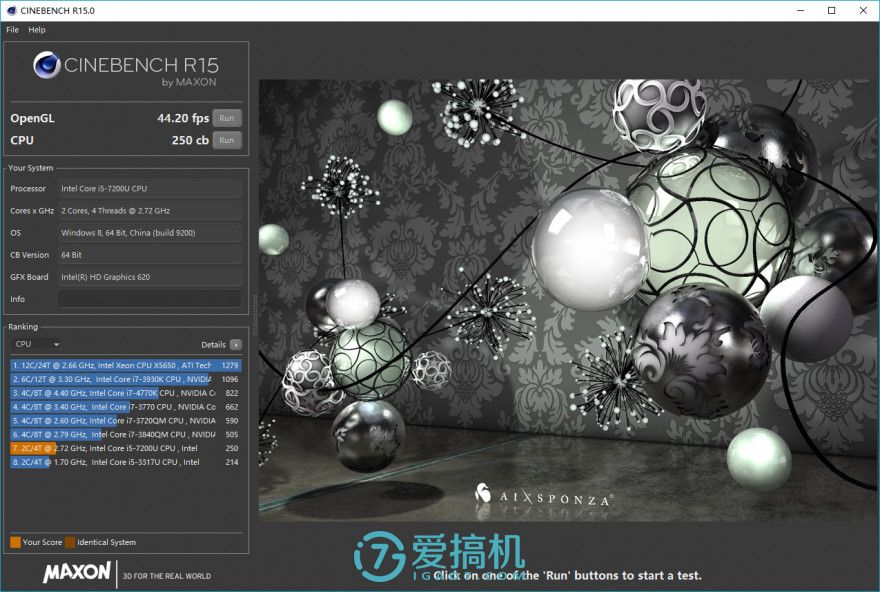Image resolution: width=880 pixels, height=592 pixels.
Task: Select ranking row 3 Core i7-4770K
Action: click(x=126, y=393)
